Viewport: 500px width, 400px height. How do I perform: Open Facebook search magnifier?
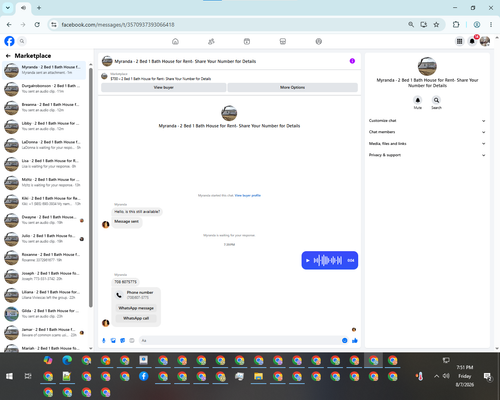pos(22,41)
